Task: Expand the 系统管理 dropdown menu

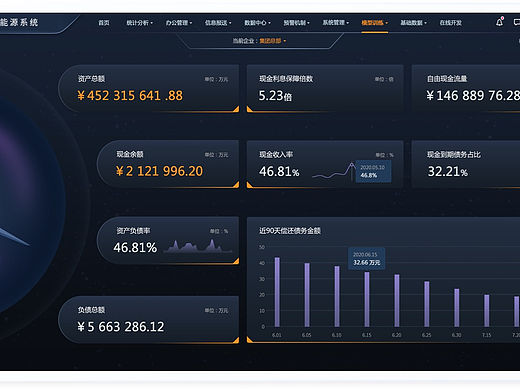Action: [x=335, y=23]
